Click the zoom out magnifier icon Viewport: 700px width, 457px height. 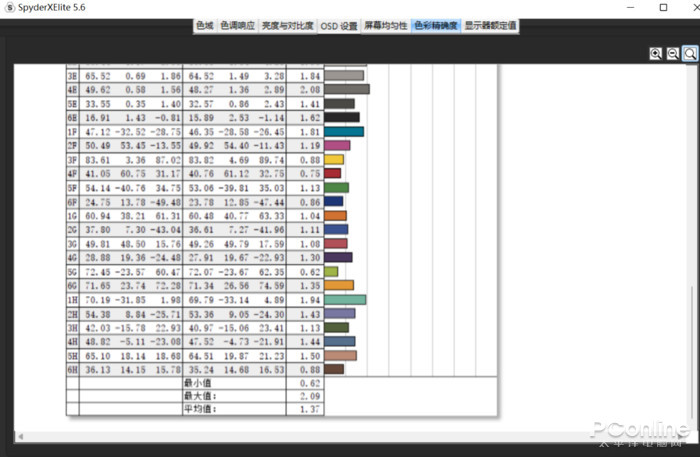[673, 54]
